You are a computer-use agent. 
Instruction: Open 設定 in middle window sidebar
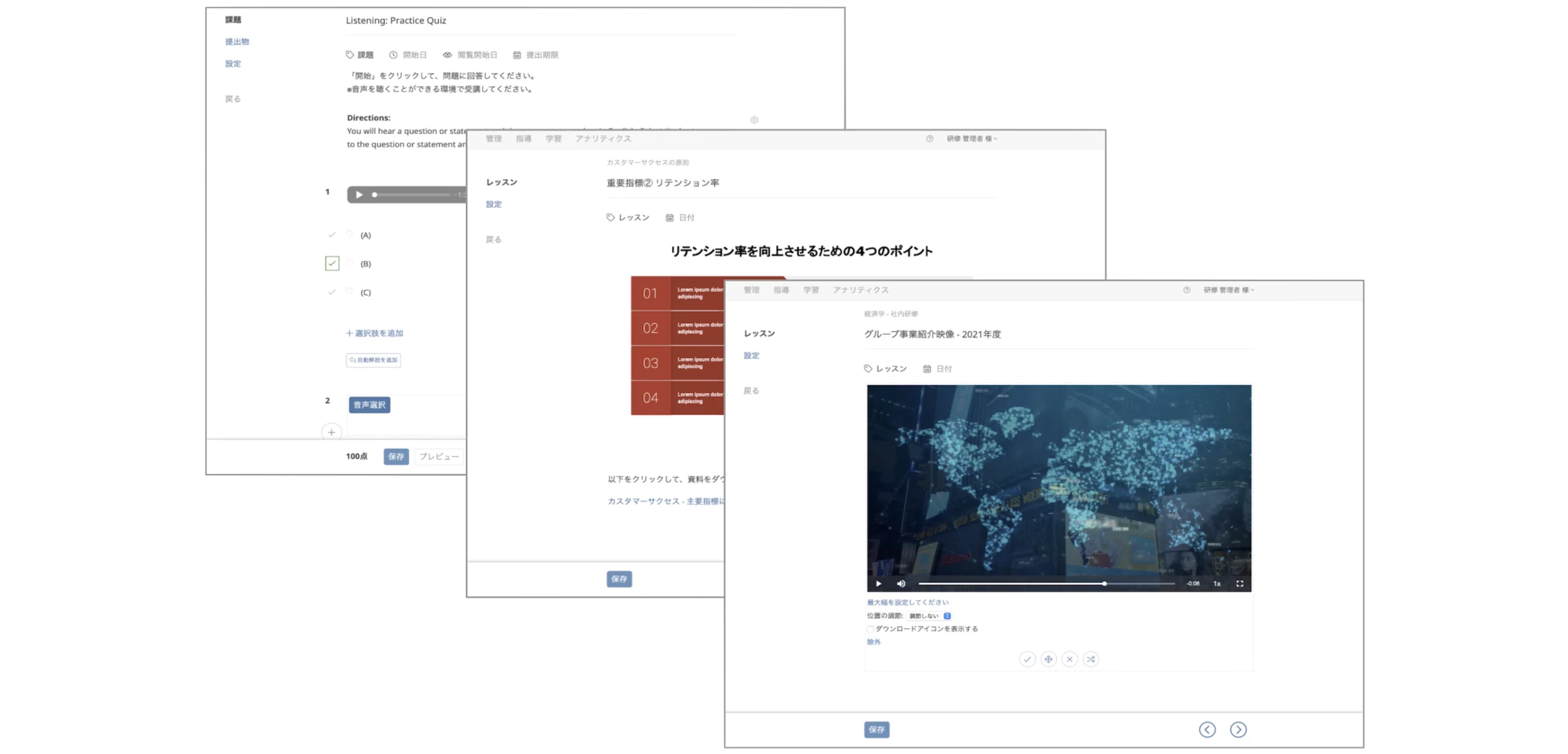tap(493, 204)
